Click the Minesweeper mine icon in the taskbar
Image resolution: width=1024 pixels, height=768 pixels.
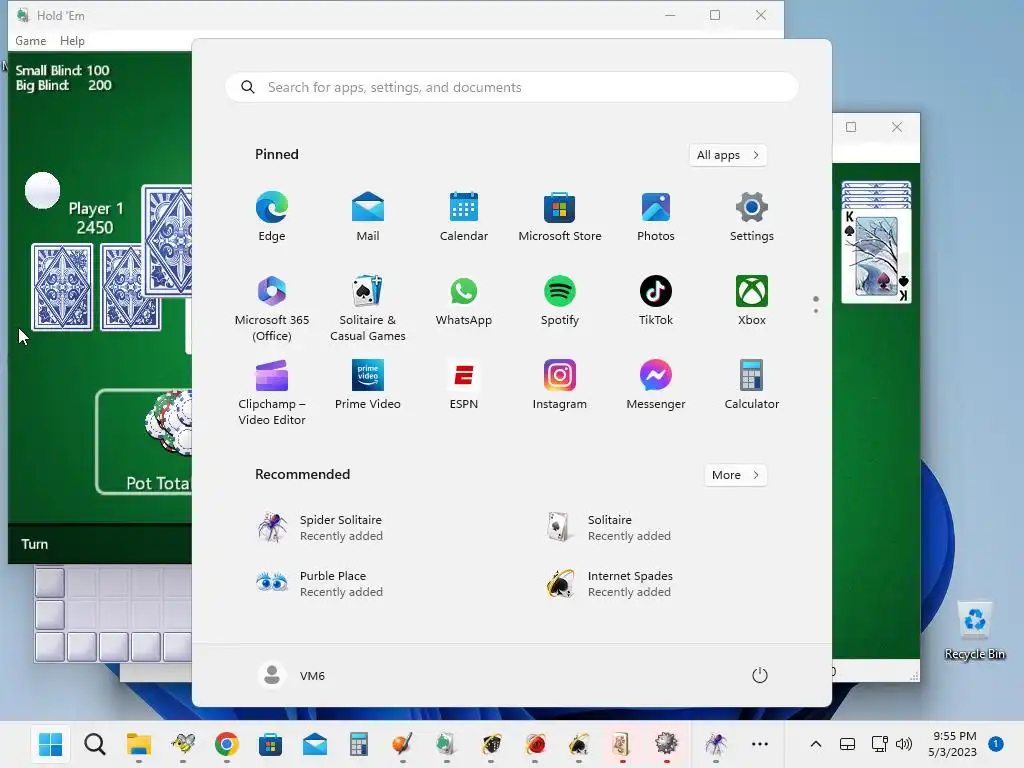[x=665, y=744]
